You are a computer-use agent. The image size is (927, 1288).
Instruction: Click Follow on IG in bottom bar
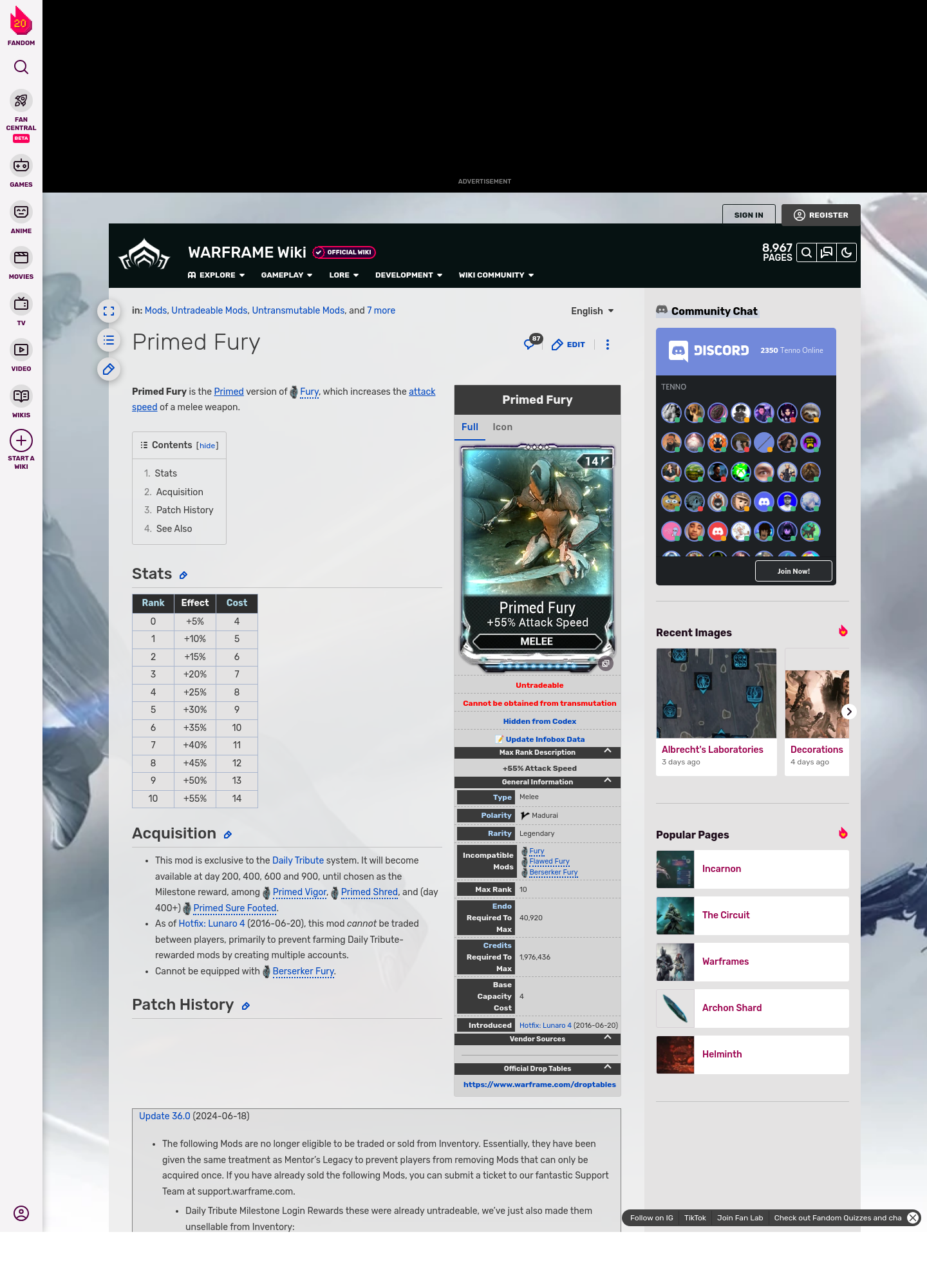(x=651, y=1218)
